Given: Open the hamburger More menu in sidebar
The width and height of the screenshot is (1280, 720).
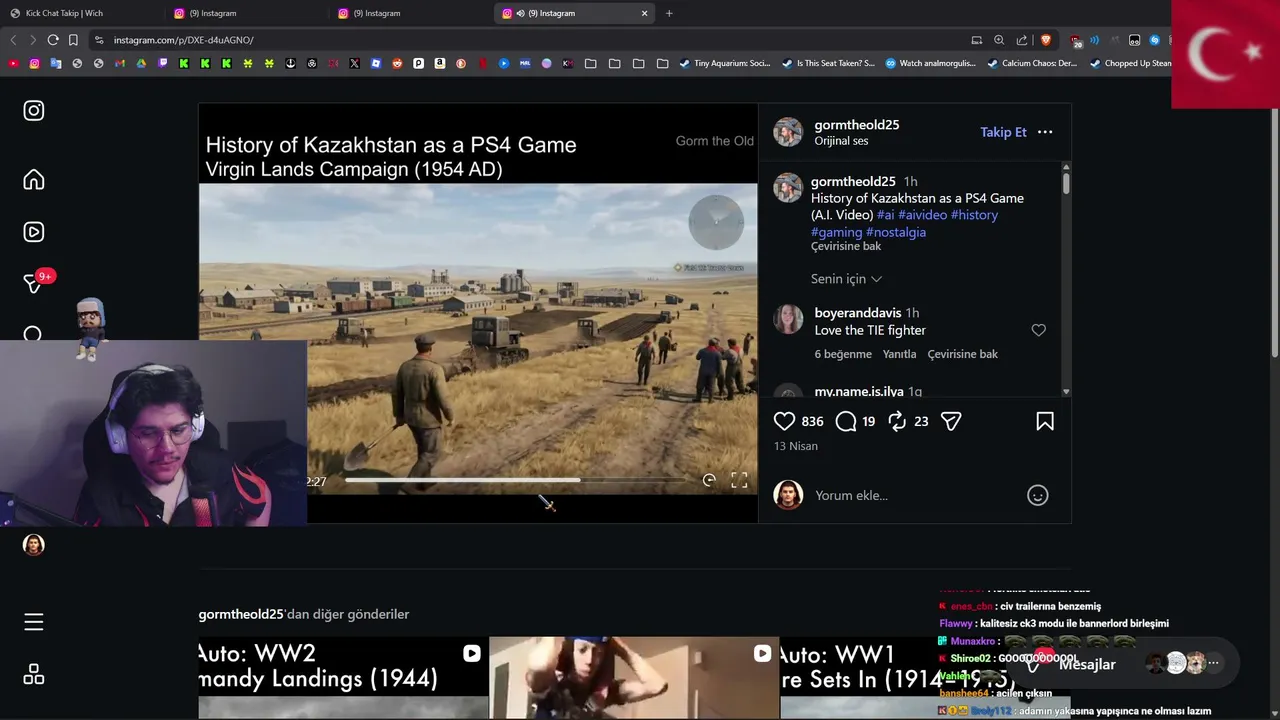Looking at the screenshot, I should (34, 622).
